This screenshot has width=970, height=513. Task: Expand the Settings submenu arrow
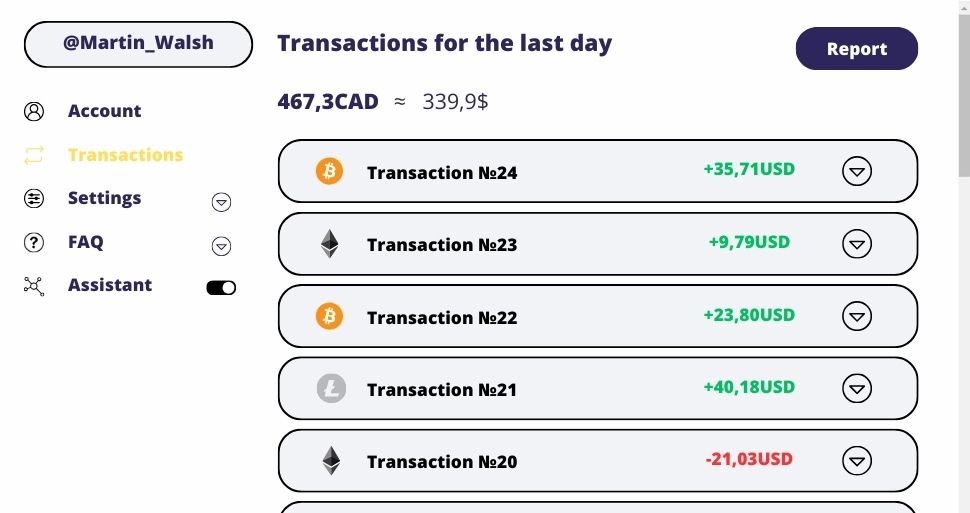click(x=222, y=202)
